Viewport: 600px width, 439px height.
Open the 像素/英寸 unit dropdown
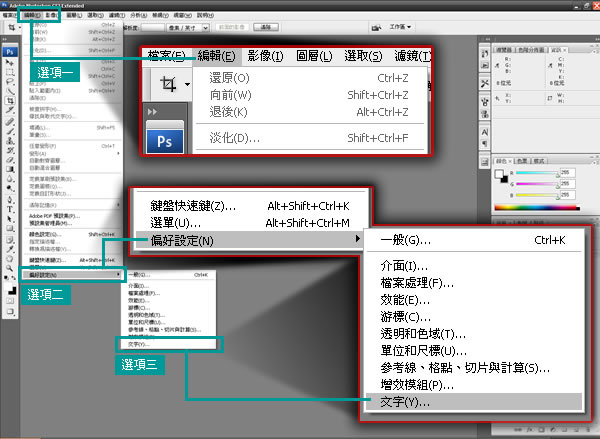tap(206, 28)
